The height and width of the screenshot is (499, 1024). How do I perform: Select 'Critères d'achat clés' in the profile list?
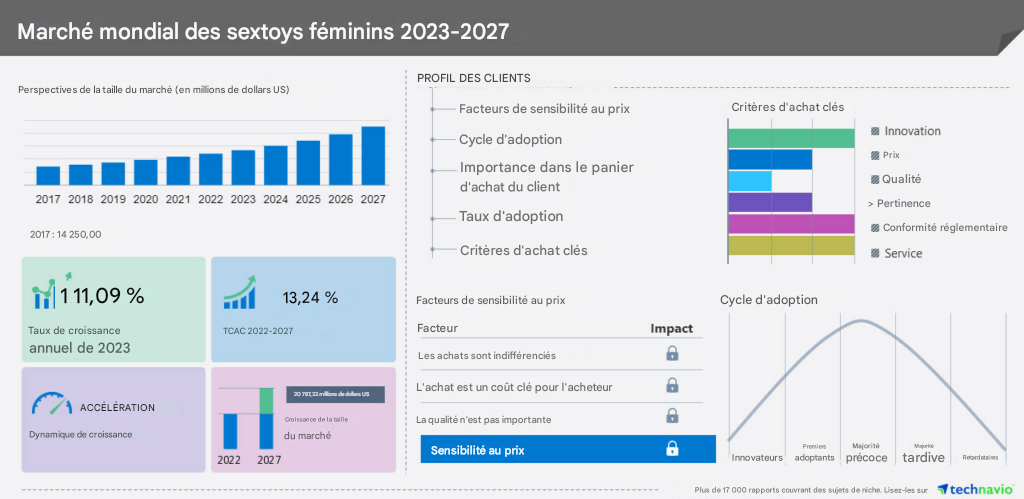523,250
